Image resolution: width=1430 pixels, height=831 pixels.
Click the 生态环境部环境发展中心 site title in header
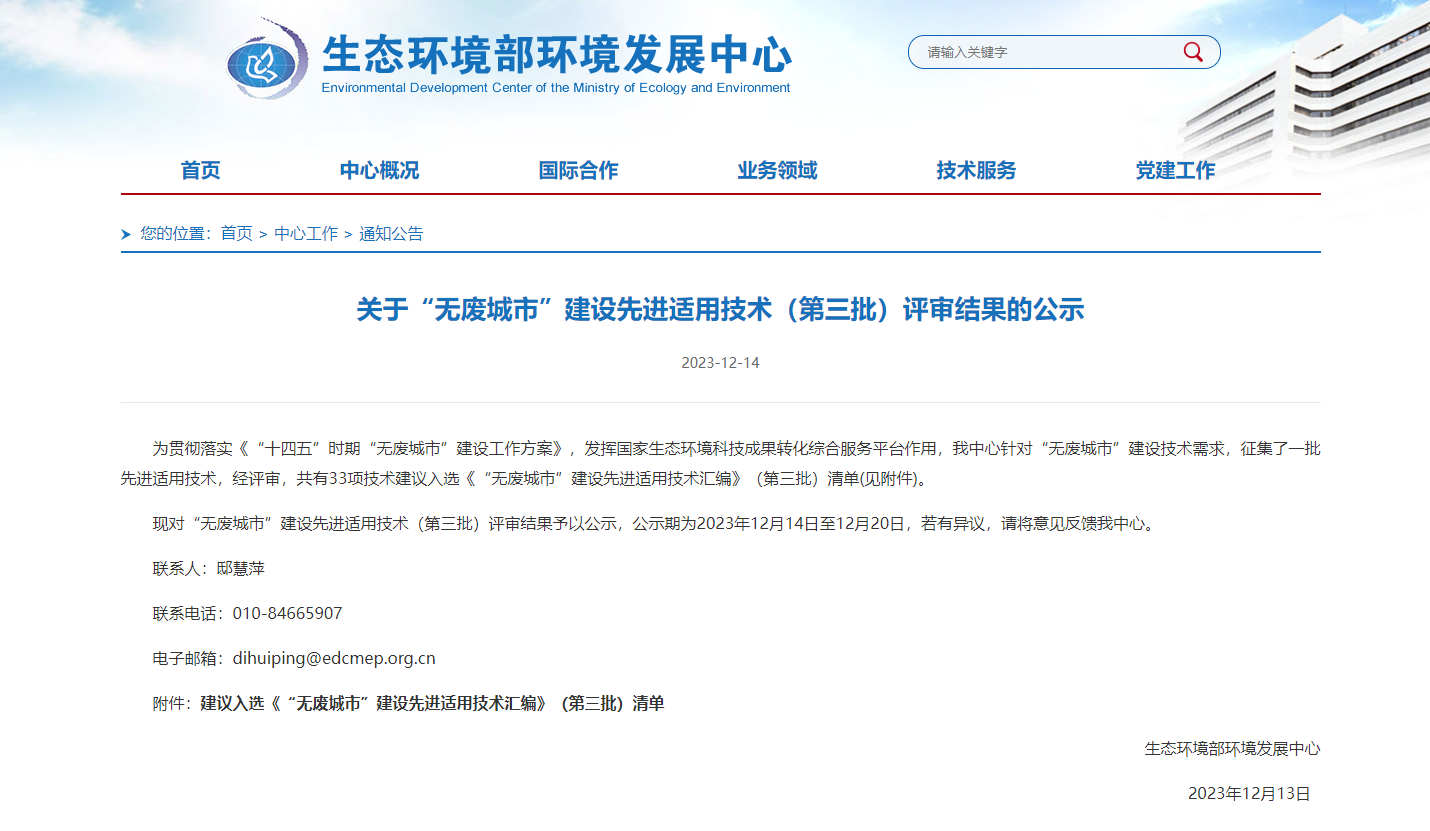(556, 54)
